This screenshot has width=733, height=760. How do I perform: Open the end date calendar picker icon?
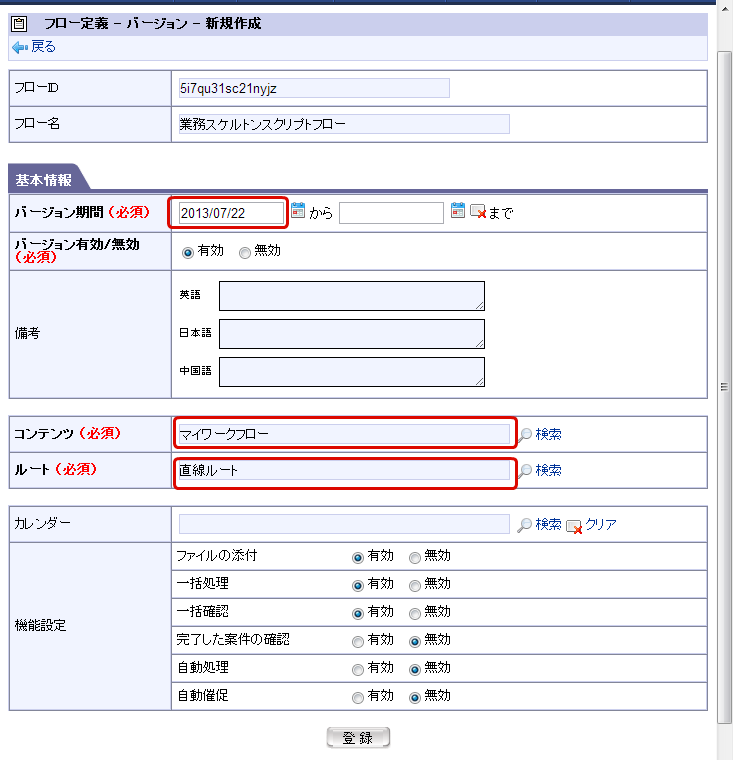458,211
